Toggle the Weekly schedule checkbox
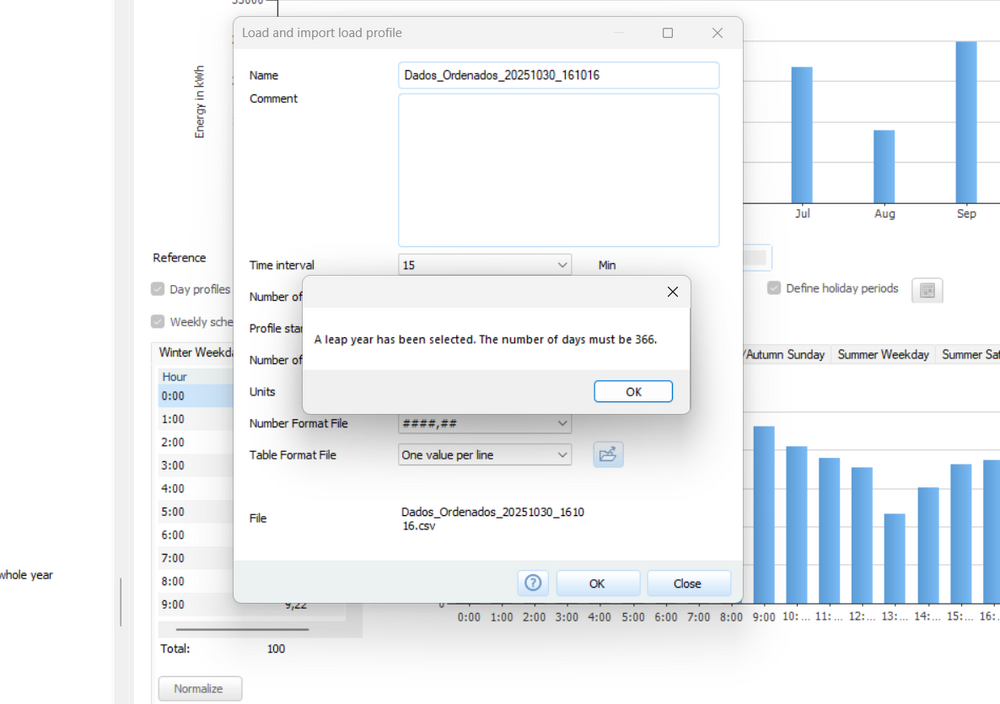The width and height of the screenshot is (1000, 704). tap(158, 322)
